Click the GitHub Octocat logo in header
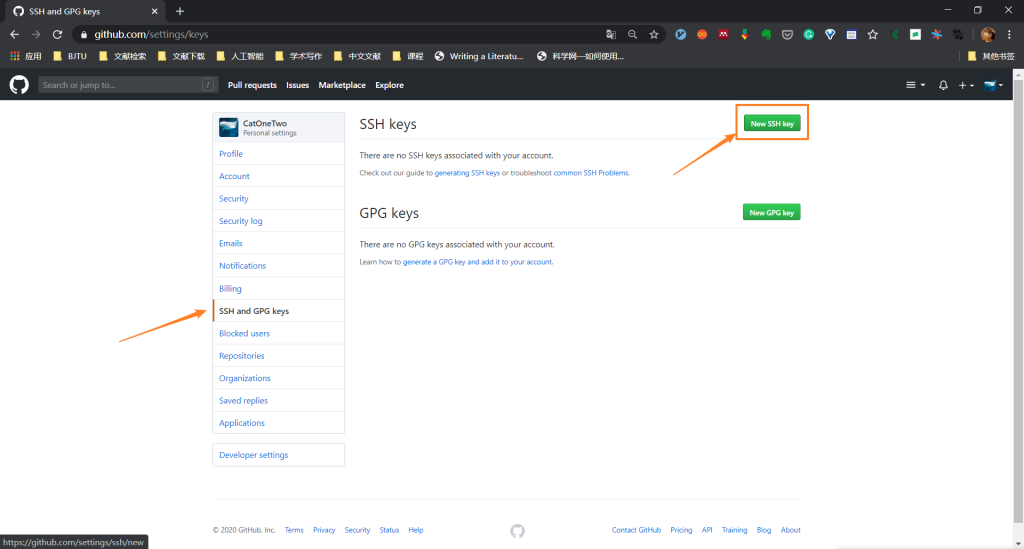 click(x=19, y=84)
